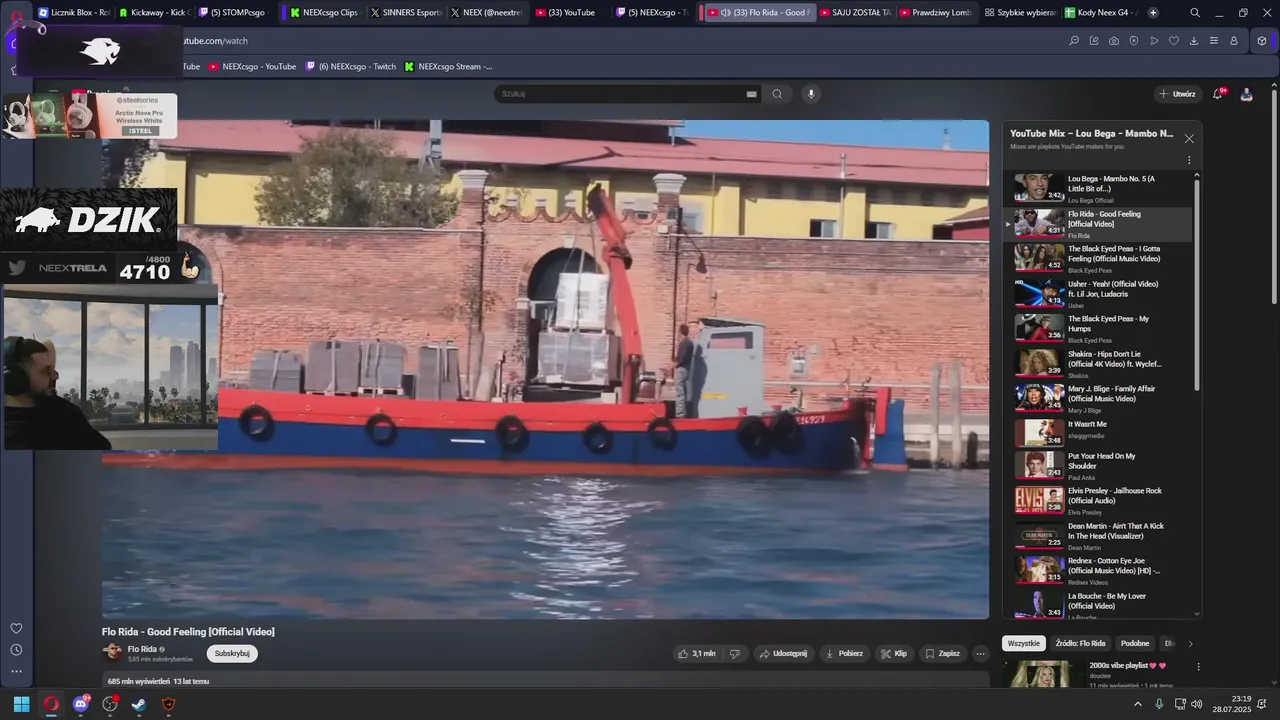Image resolution: width=1280 pixels, height=720 pixels.
Task: Open more actions three-dot menu under video
Action: [x=980, y=654]
